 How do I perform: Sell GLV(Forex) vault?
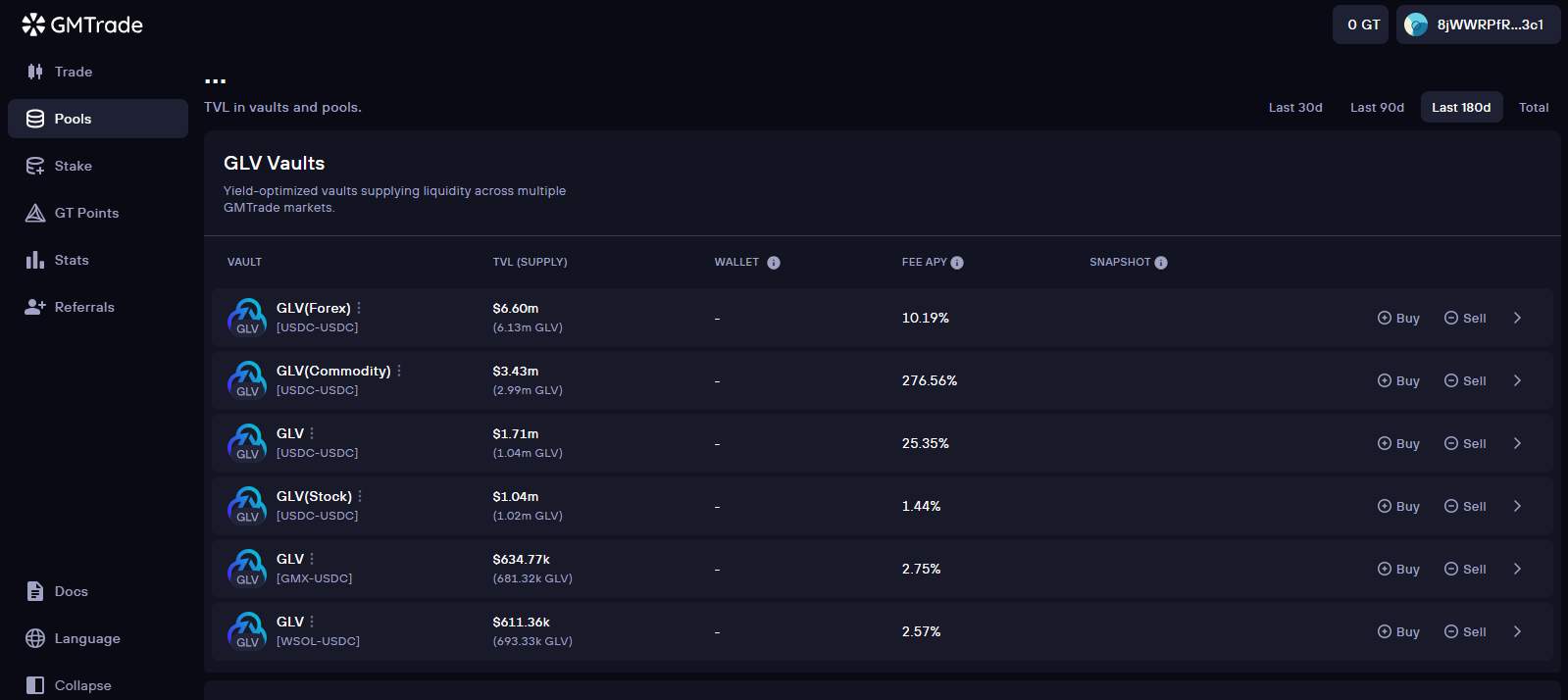tap(1465, 318)
